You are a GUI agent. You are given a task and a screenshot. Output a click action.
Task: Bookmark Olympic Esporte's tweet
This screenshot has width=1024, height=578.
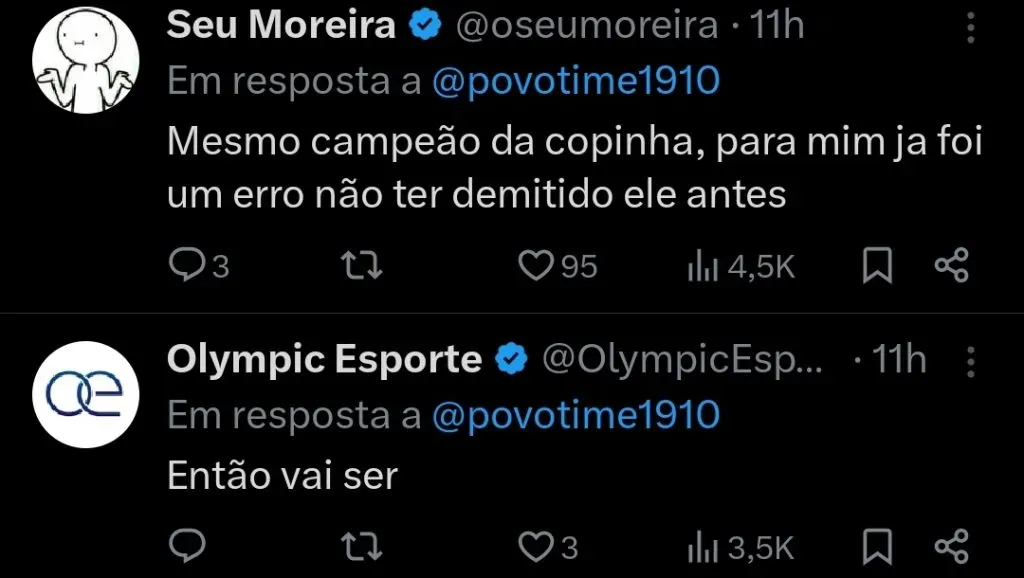[x=877, y=546]
